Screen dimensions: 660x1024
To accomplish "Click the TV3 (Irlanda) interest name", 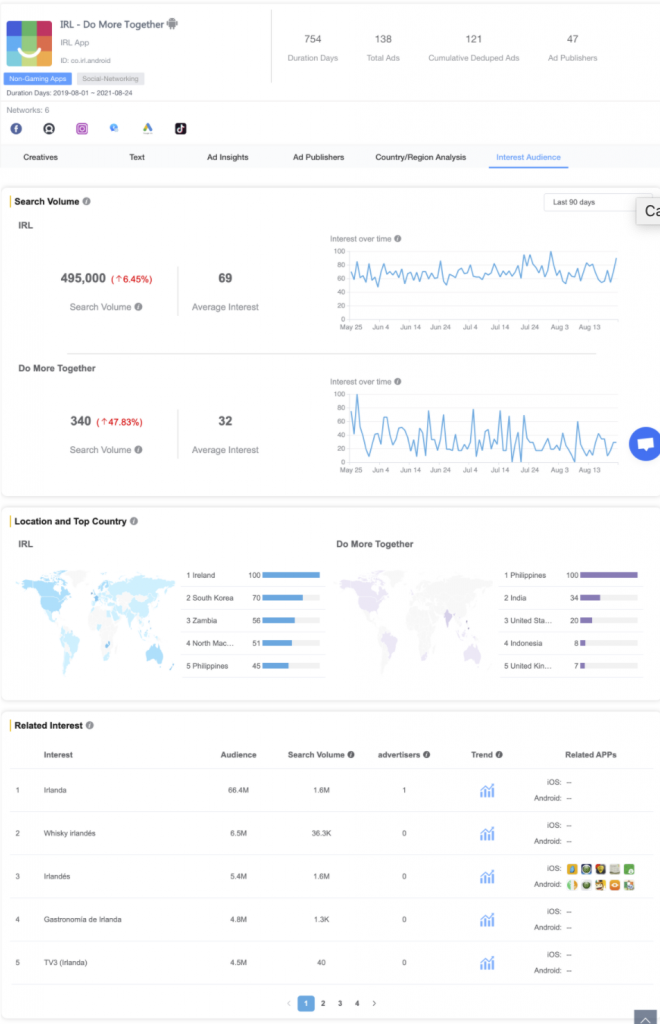I will tap(65, 963).
